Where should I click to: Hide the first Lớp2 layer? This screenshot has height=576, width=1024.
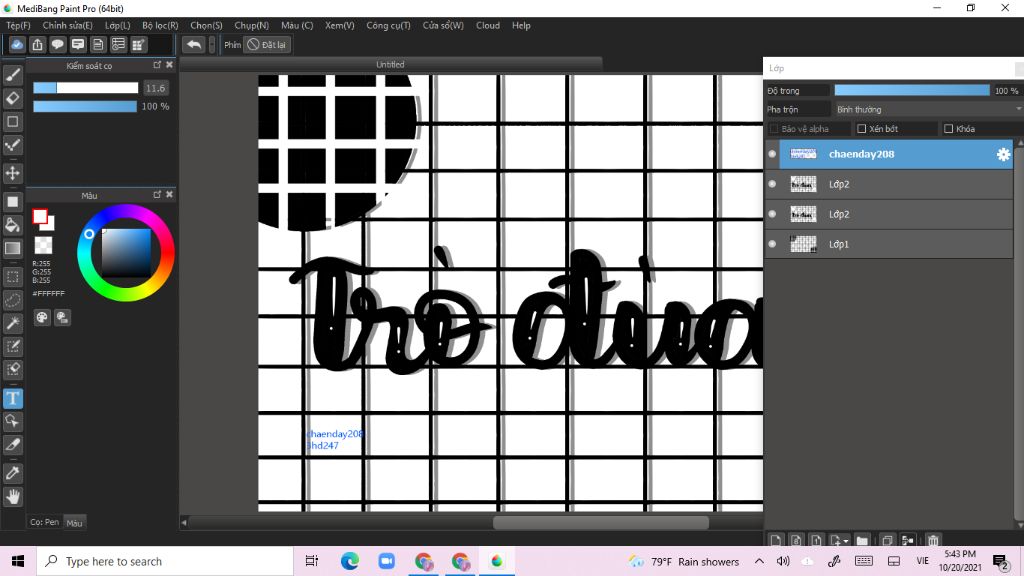(x=772, y=184)
